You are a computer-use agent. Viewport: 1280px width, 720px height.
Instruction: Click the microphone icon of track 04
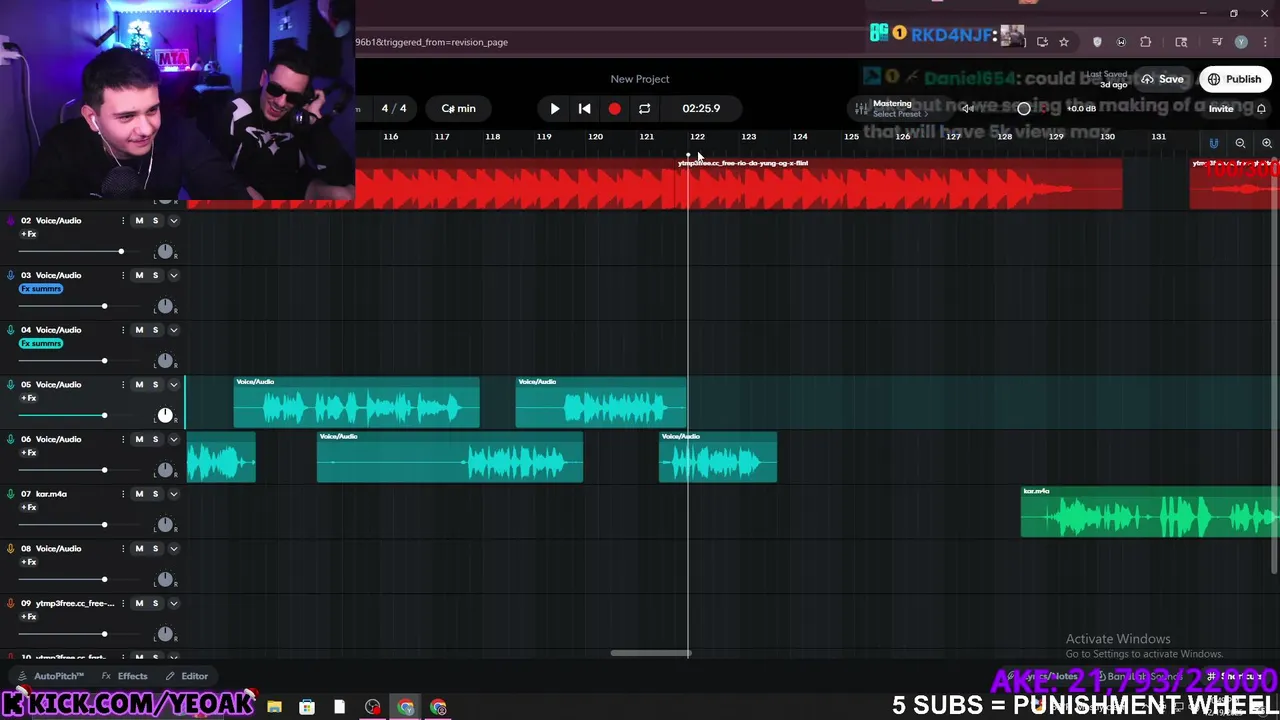click(11, 330)
